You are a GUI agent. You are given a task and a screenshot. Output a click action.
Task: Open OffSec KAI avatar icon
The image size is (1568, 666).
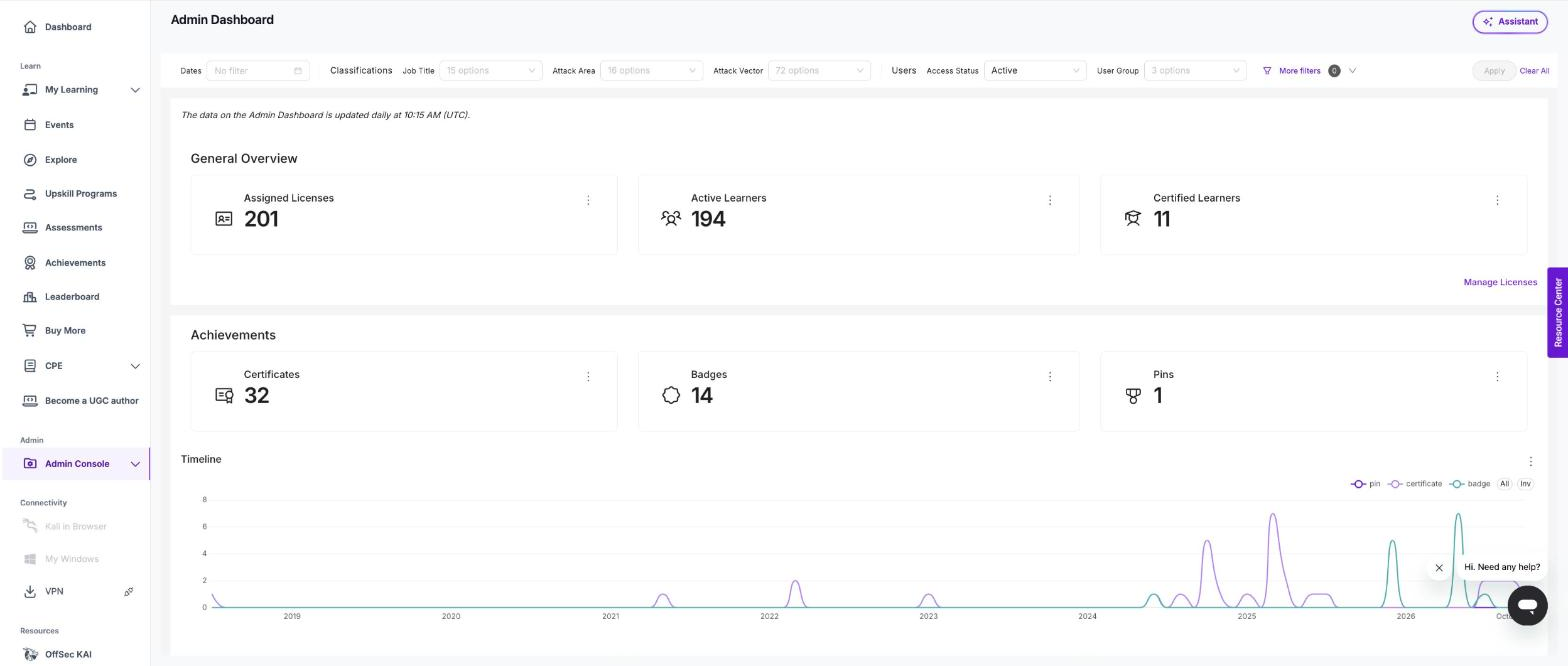click(30, 655)
